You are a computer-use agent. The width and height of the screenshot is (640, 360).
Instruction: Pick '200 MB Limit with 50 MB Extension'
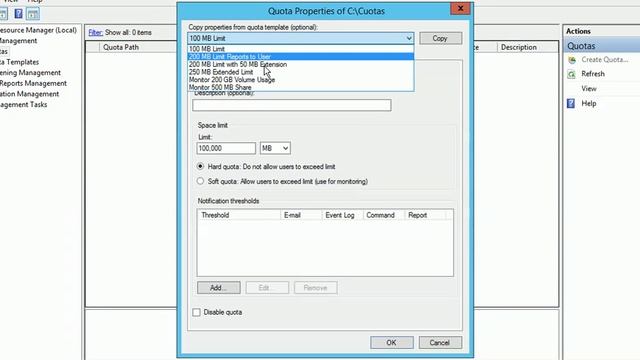300,64
